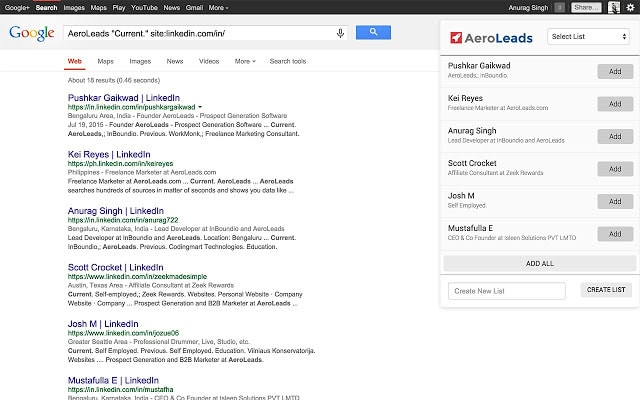This screenshot has height=400, width=640.
Task: Click the AeroLeads logo
Action: point(491,38)
